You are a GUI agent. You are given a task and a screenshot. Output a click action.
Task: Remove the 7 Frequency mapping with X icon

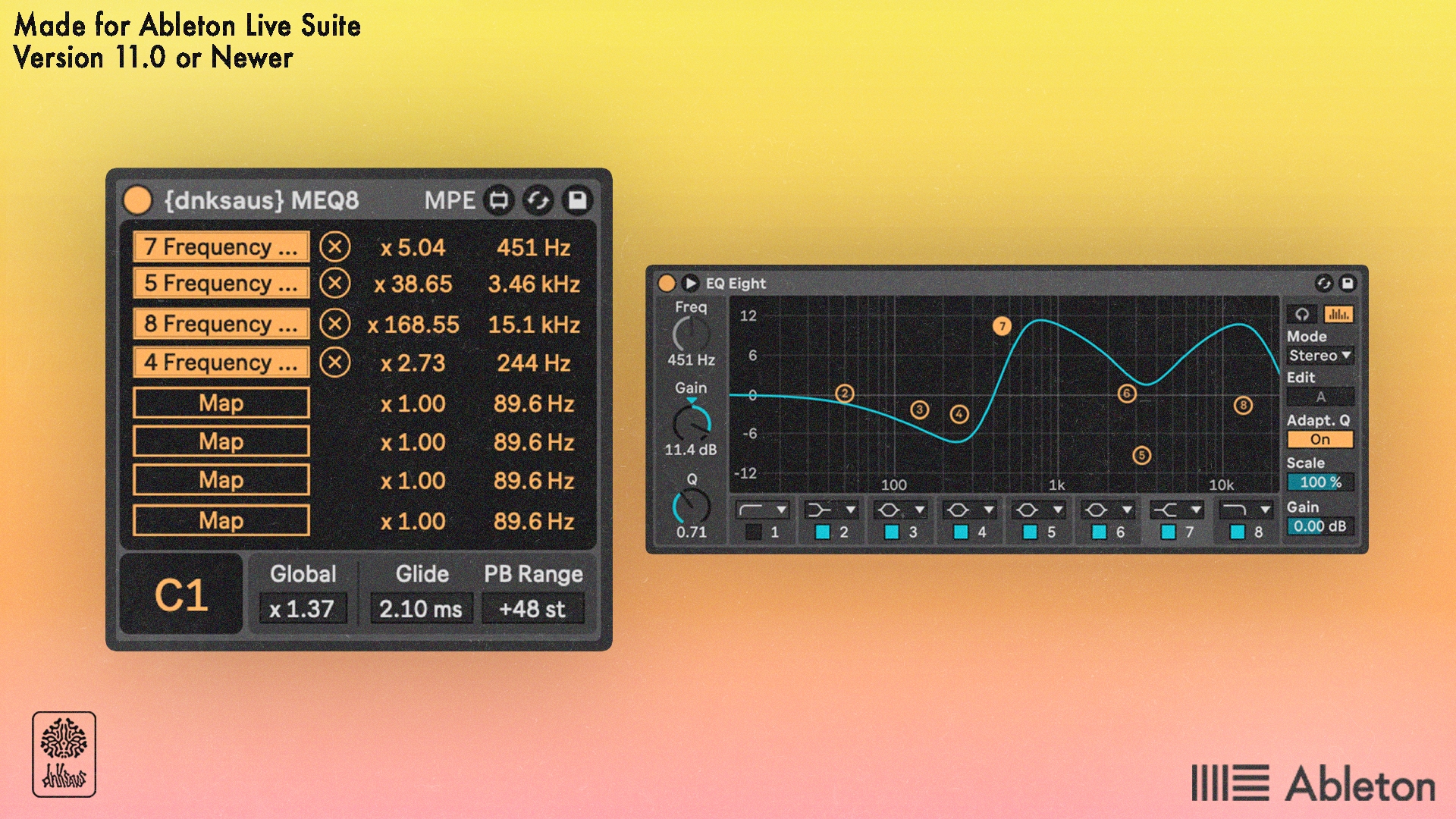(x=334, y=247)
